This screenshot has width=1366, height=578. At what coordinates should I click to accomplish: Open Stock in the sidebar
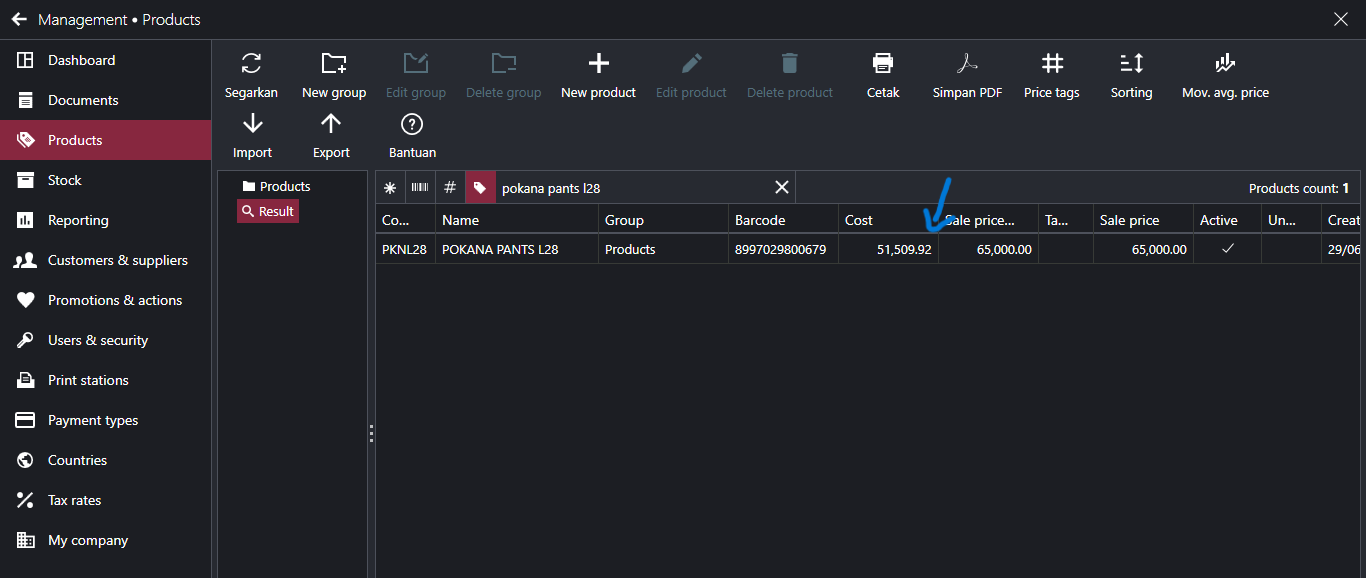click(64, 180)
